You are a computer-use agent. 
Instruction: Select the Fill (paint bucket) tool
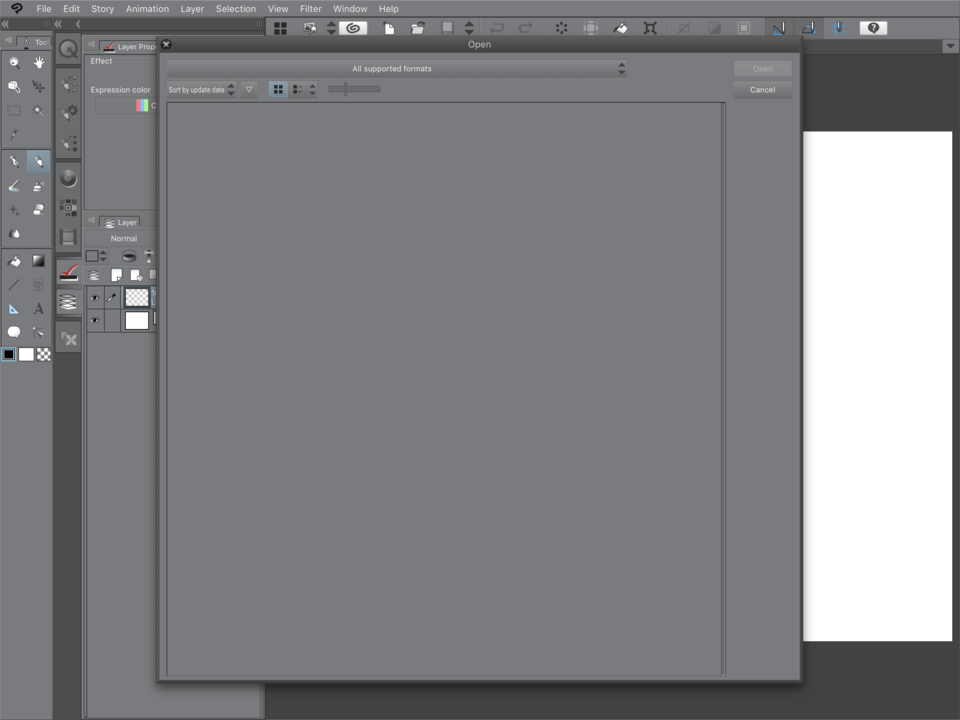(13, 260)
